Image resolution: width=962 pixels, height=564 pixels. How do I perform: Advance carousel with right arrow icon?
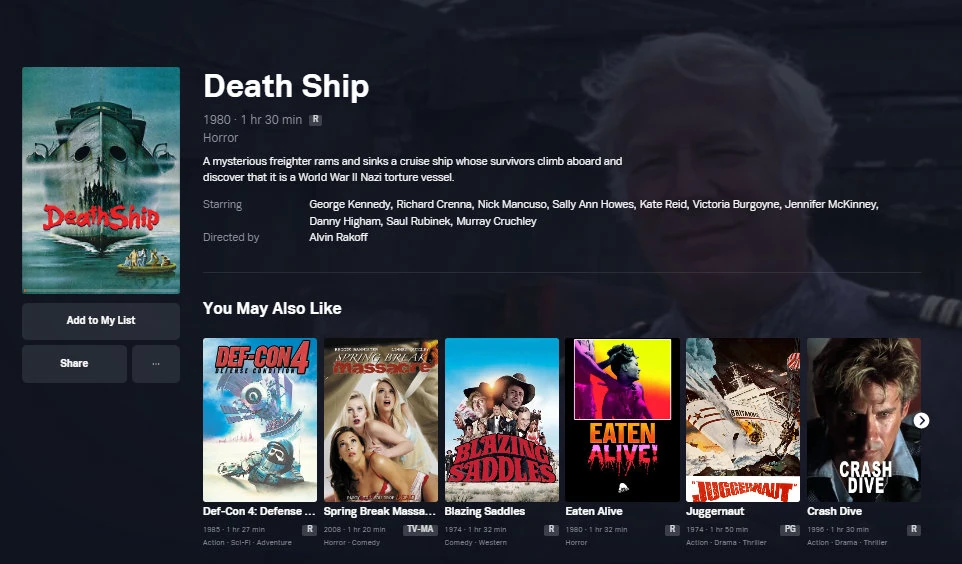tap(921, 420)
